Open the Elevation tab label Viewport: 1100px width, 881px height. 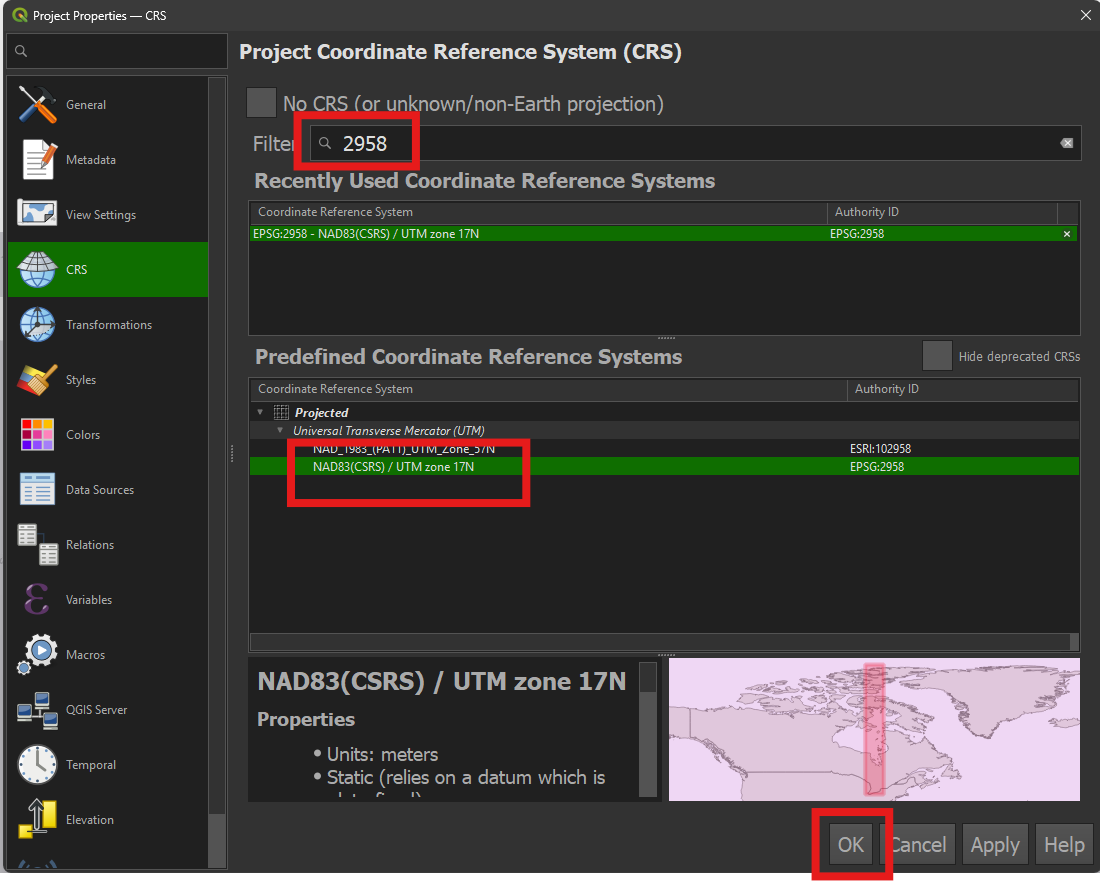click(x=90, y=820)
